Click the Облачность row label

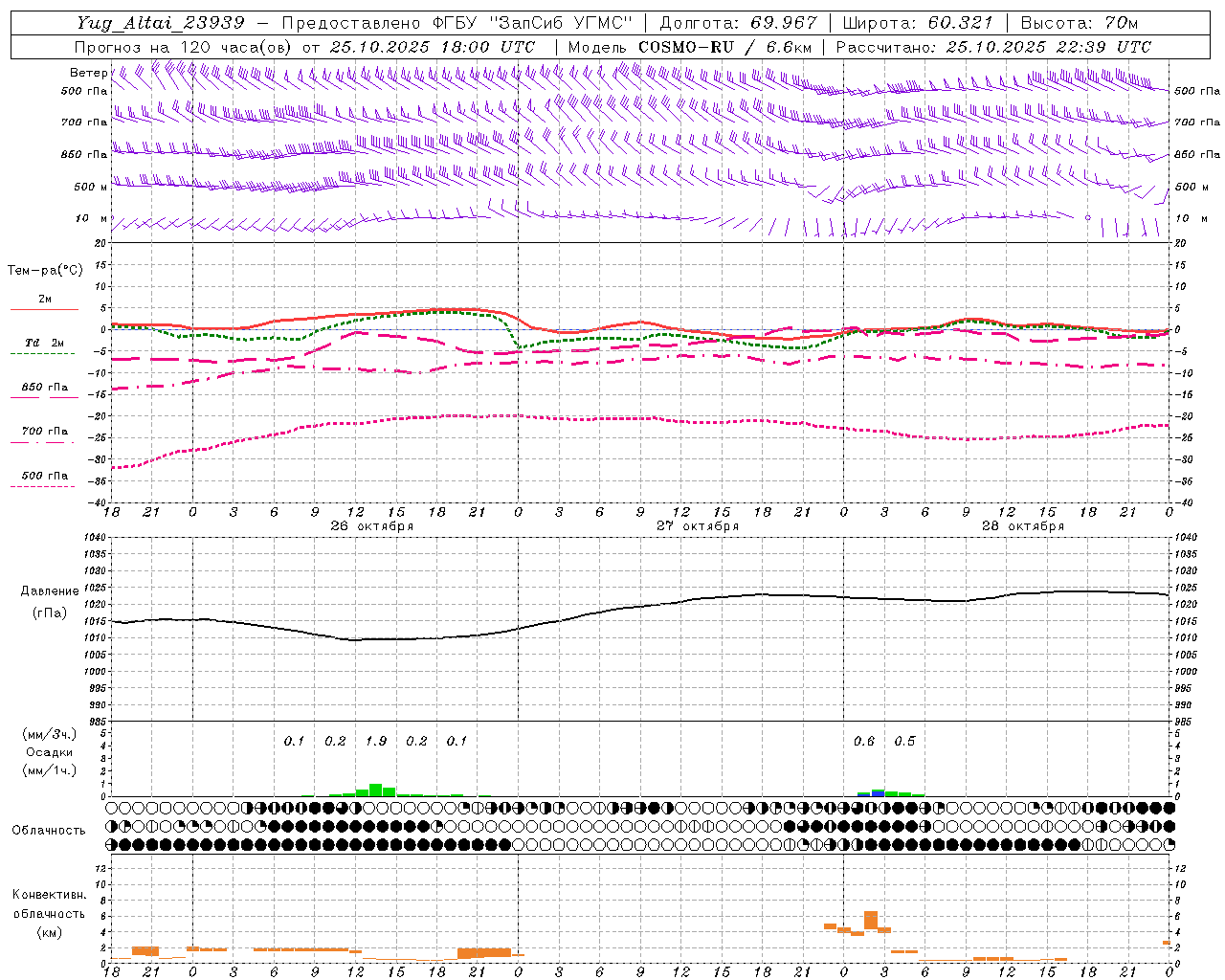click(49, 831)
